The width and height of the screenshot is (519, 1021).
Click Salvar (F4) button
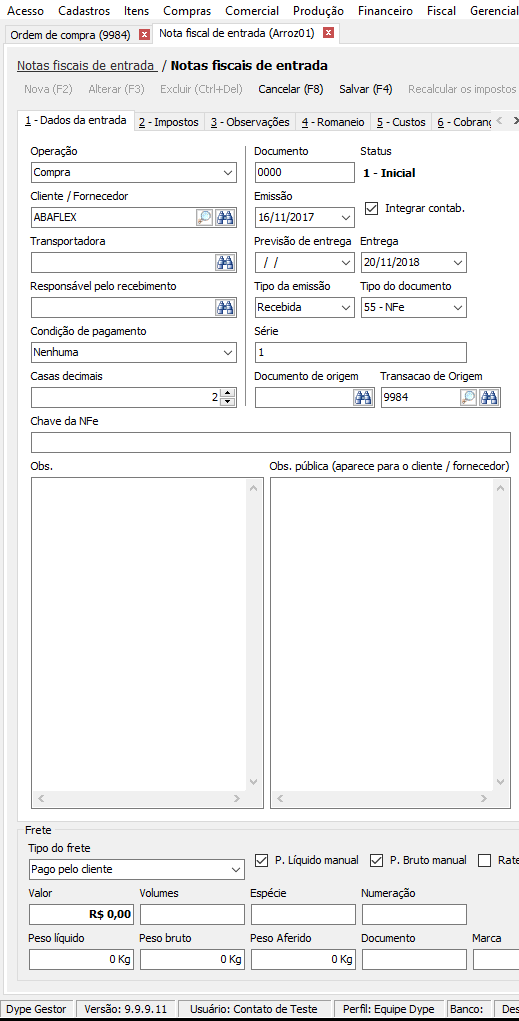click(366, 89)
